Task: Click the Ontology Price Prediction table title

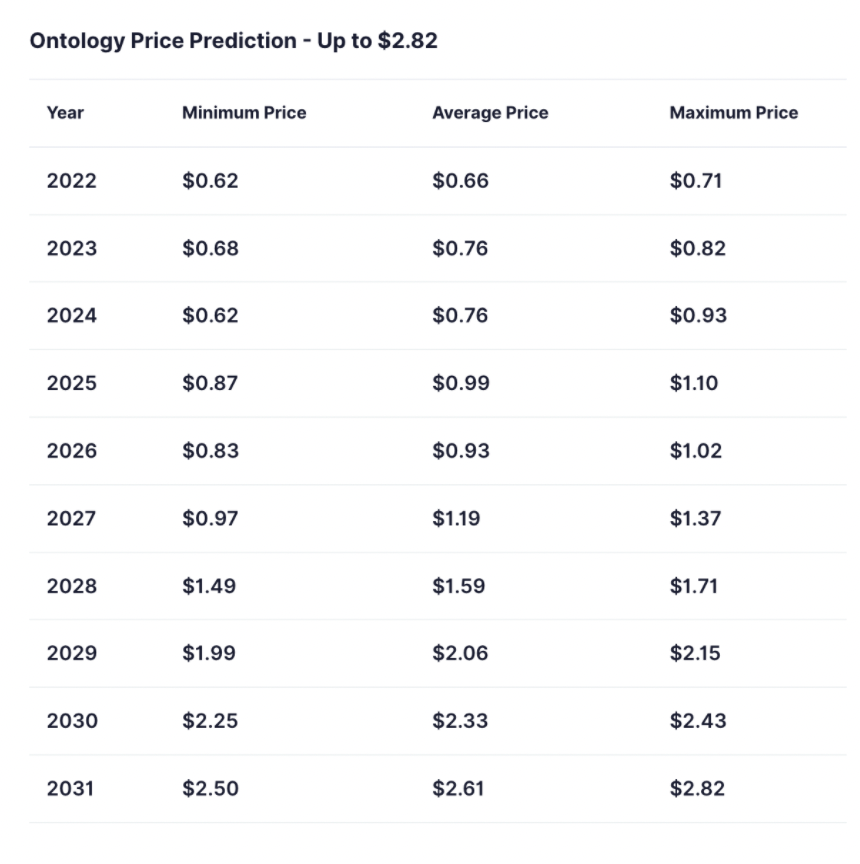Action: (233, 41)
